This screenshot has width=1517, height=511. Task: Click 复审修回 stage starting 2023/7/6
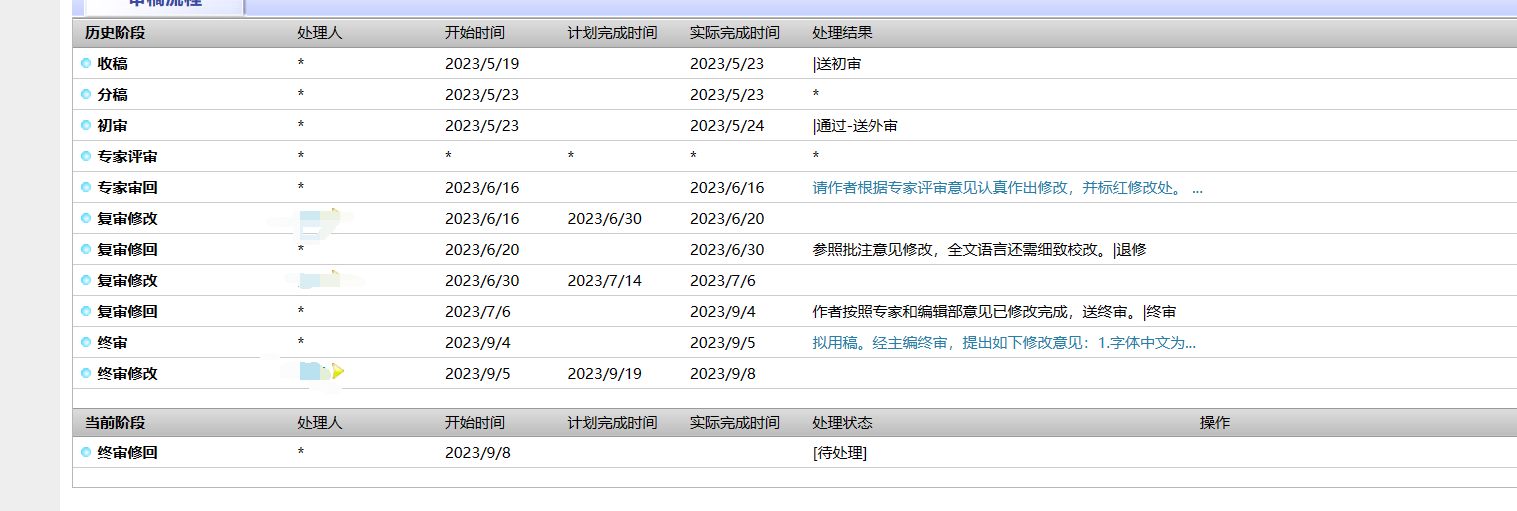tap(127, 312)
